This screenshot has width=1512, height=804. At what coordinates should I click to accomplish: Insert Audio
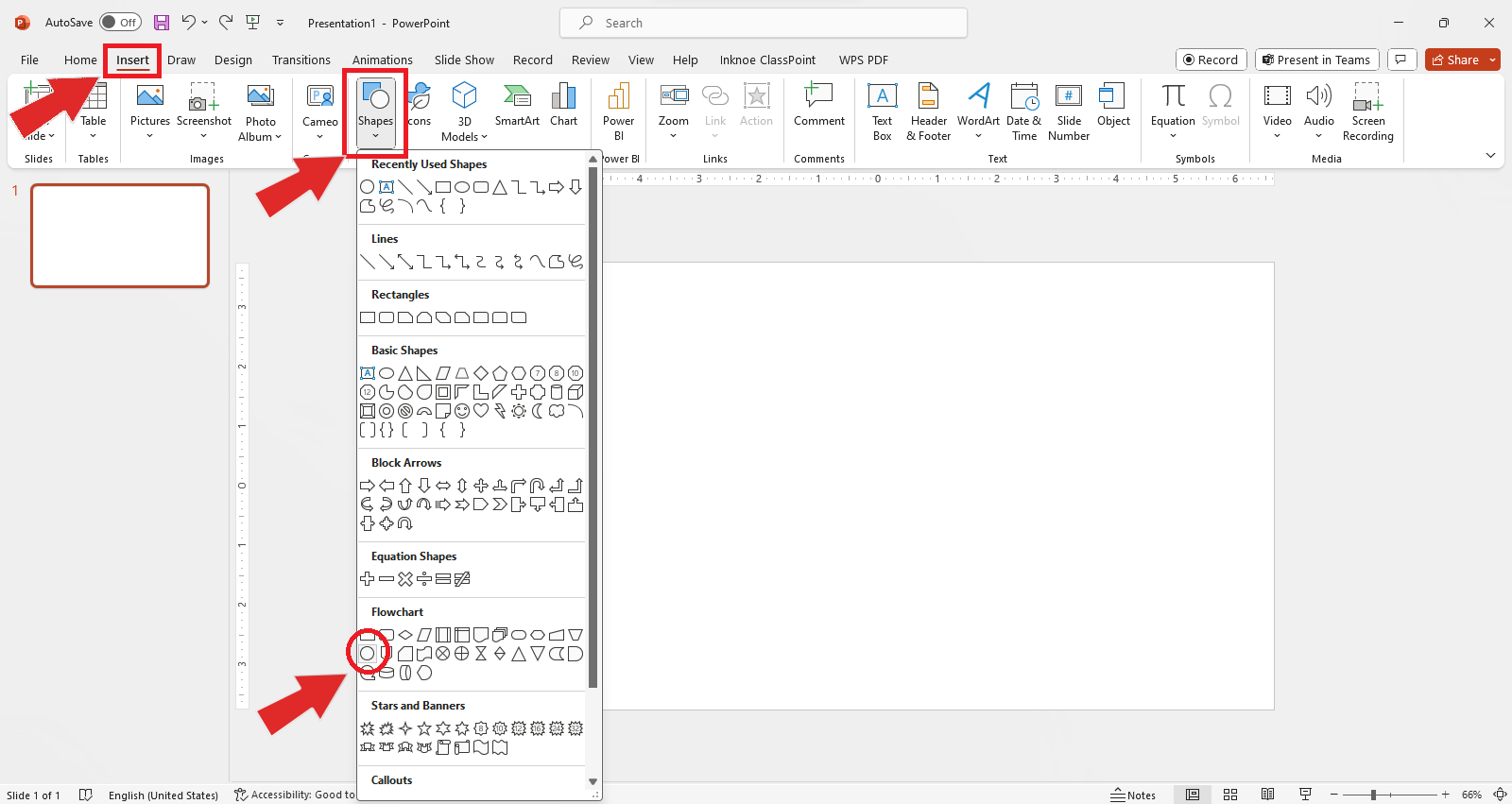pos(1319,111)
